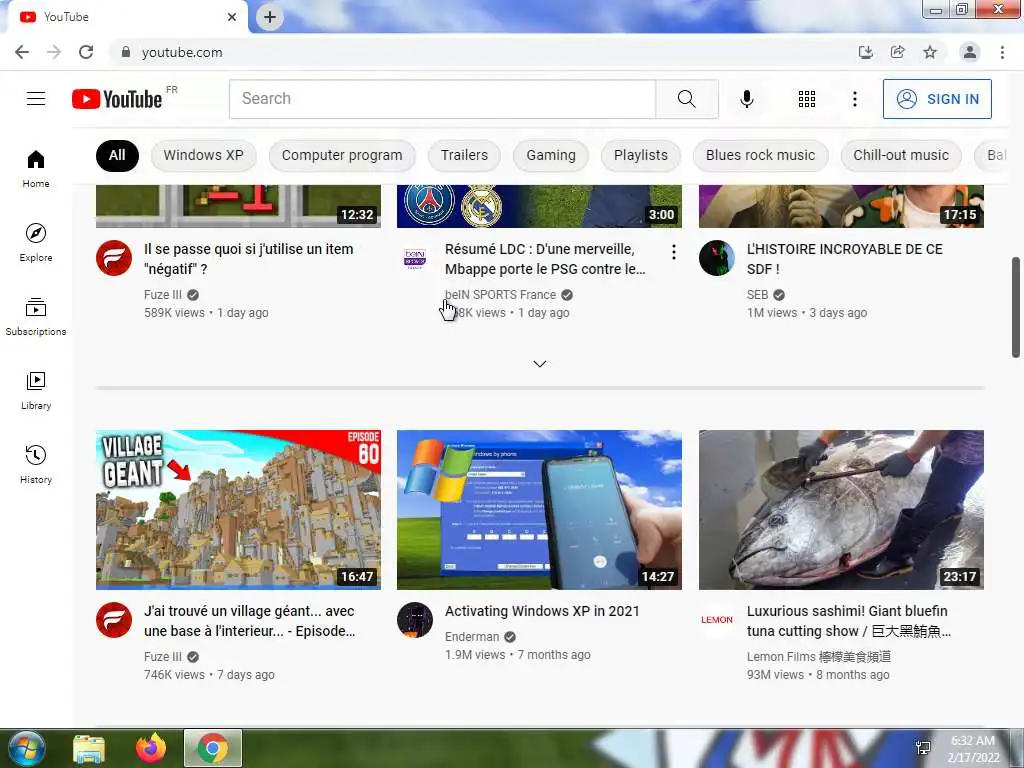Close the YouTube tab
The width and height of the screenshot is (1024, 768).
click(232, 17)
